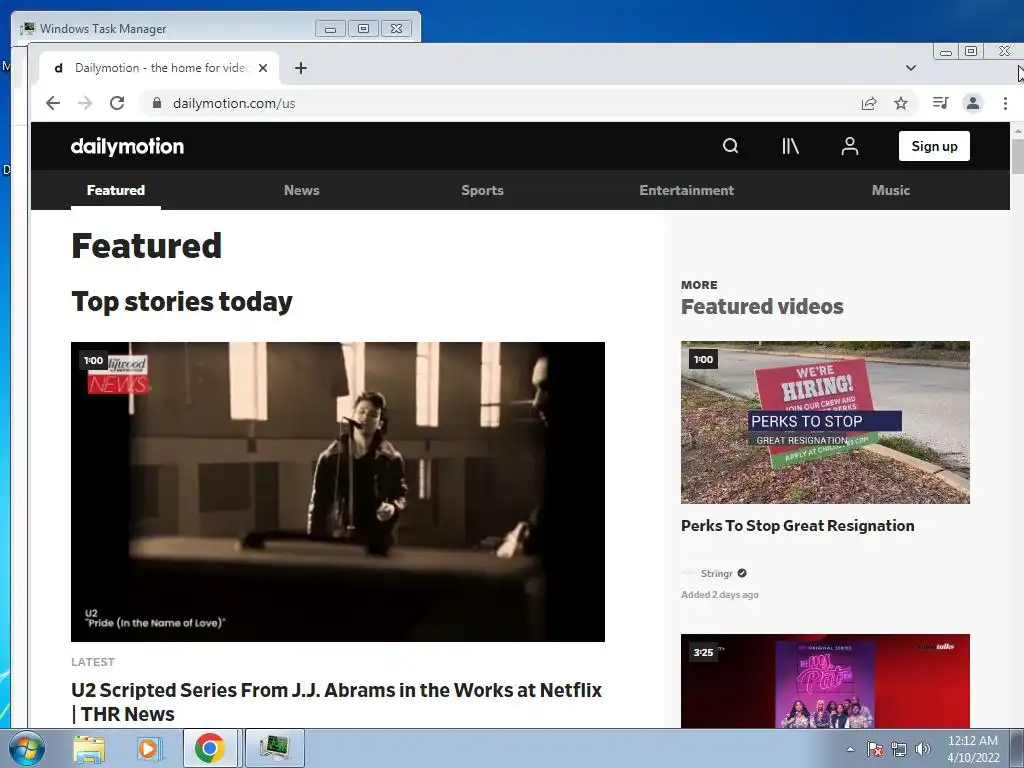Click the "Added 2 days ago" text
The width and height of the screenshot is (1024, 768).
point(720,595)
